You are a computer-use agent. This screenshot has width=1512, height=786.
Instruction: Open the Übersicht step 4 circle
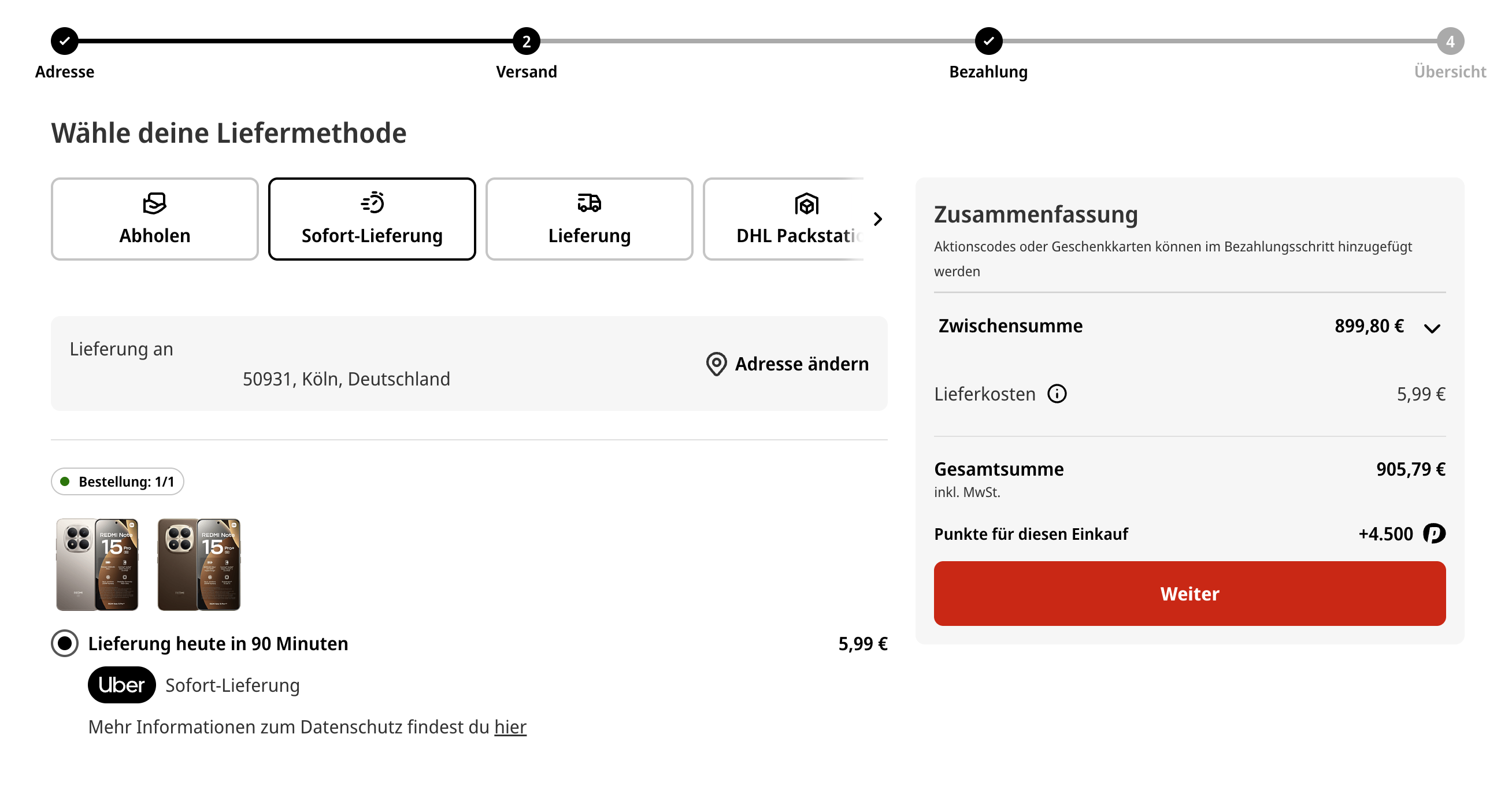tap(1450, 41)
